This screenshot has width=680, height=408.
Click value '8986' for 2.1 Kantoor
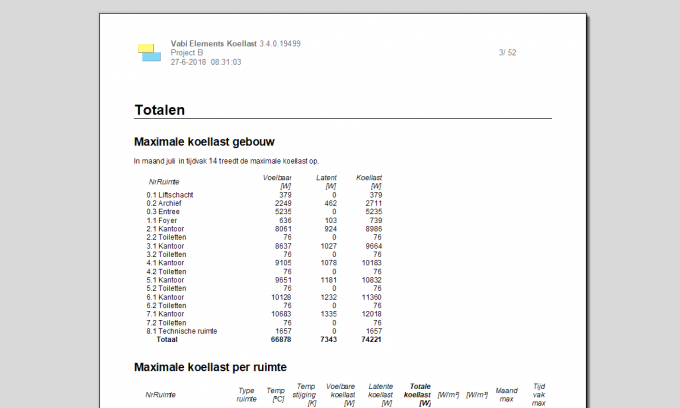click(373, 229)
